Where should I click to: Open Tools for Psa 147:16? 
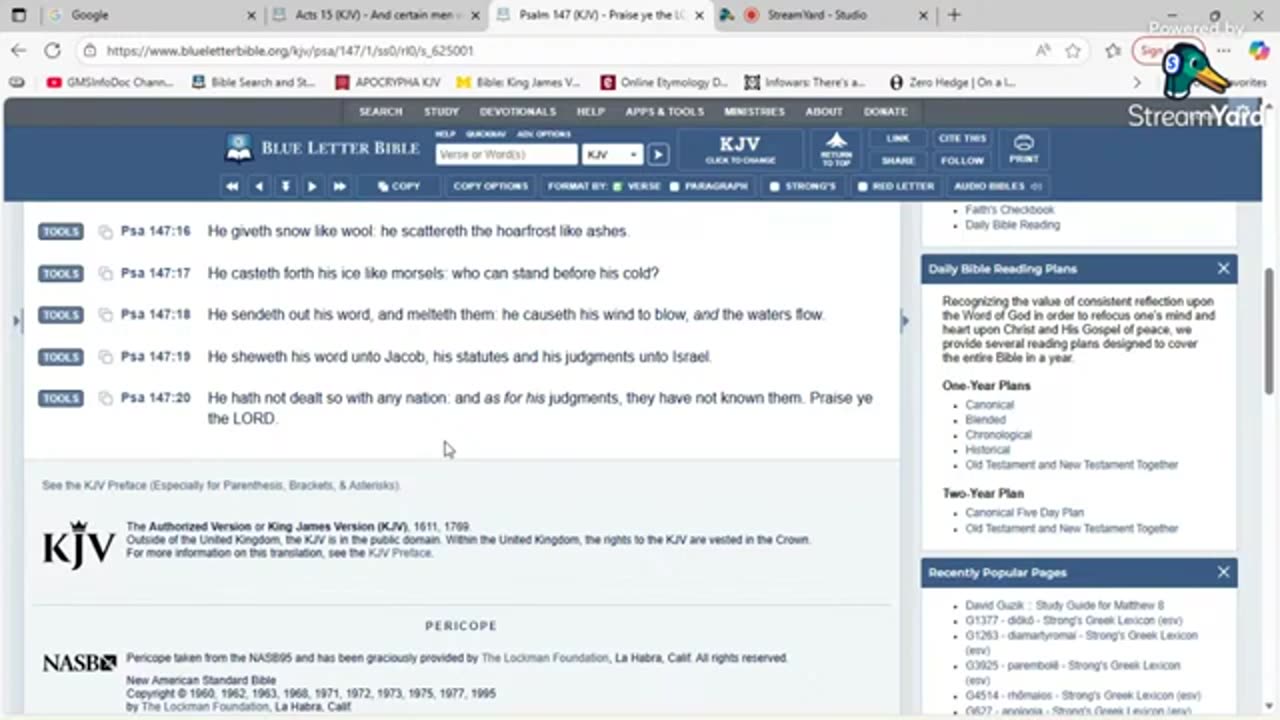pyautogui.click(x=60, y=232)
